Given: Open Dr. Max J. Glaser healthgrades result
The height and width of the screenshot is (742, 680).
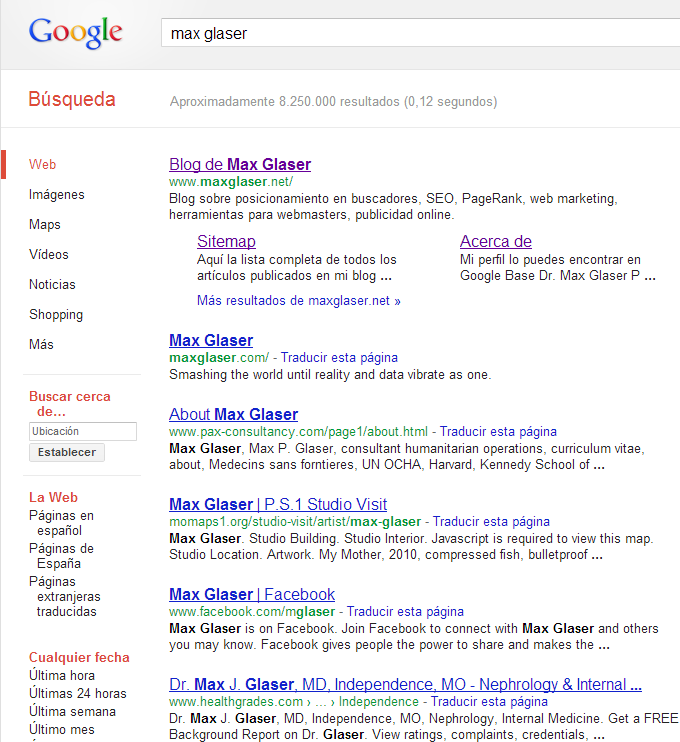Looking at the screenshot, I should pyautogui.click(x=405, y=684).
